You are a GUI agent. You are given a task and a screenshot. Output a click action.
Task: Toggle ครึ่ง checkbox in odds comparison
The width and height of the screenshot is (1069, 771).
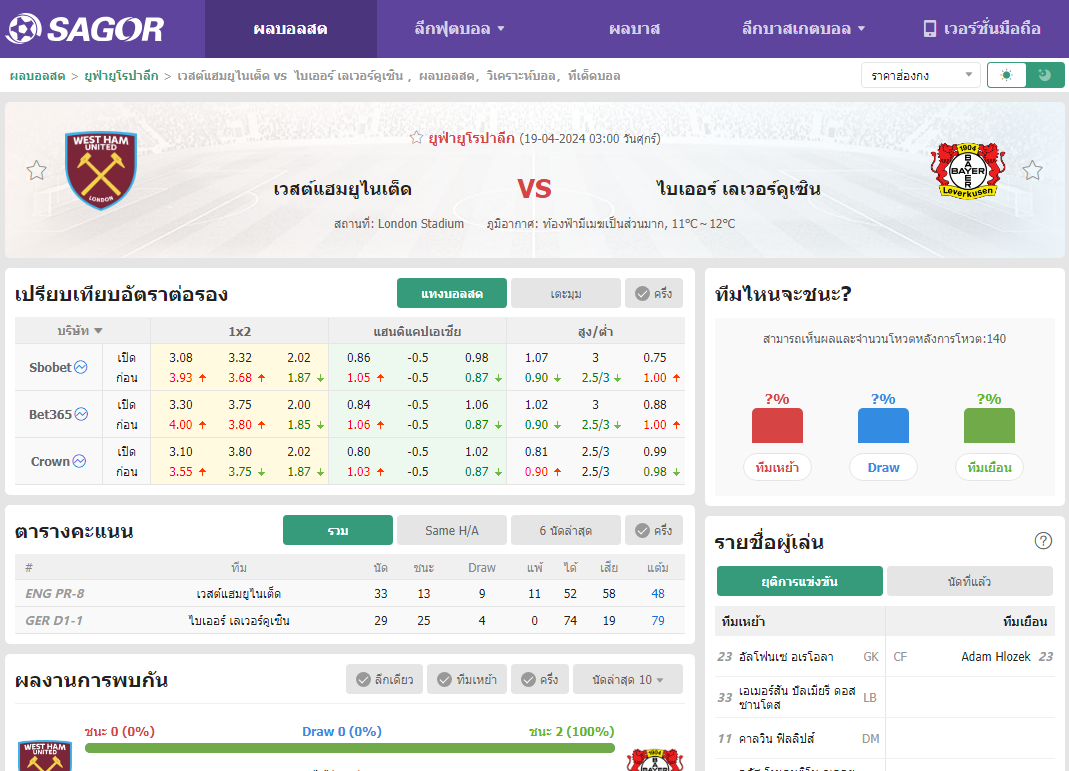click(654, 293)
